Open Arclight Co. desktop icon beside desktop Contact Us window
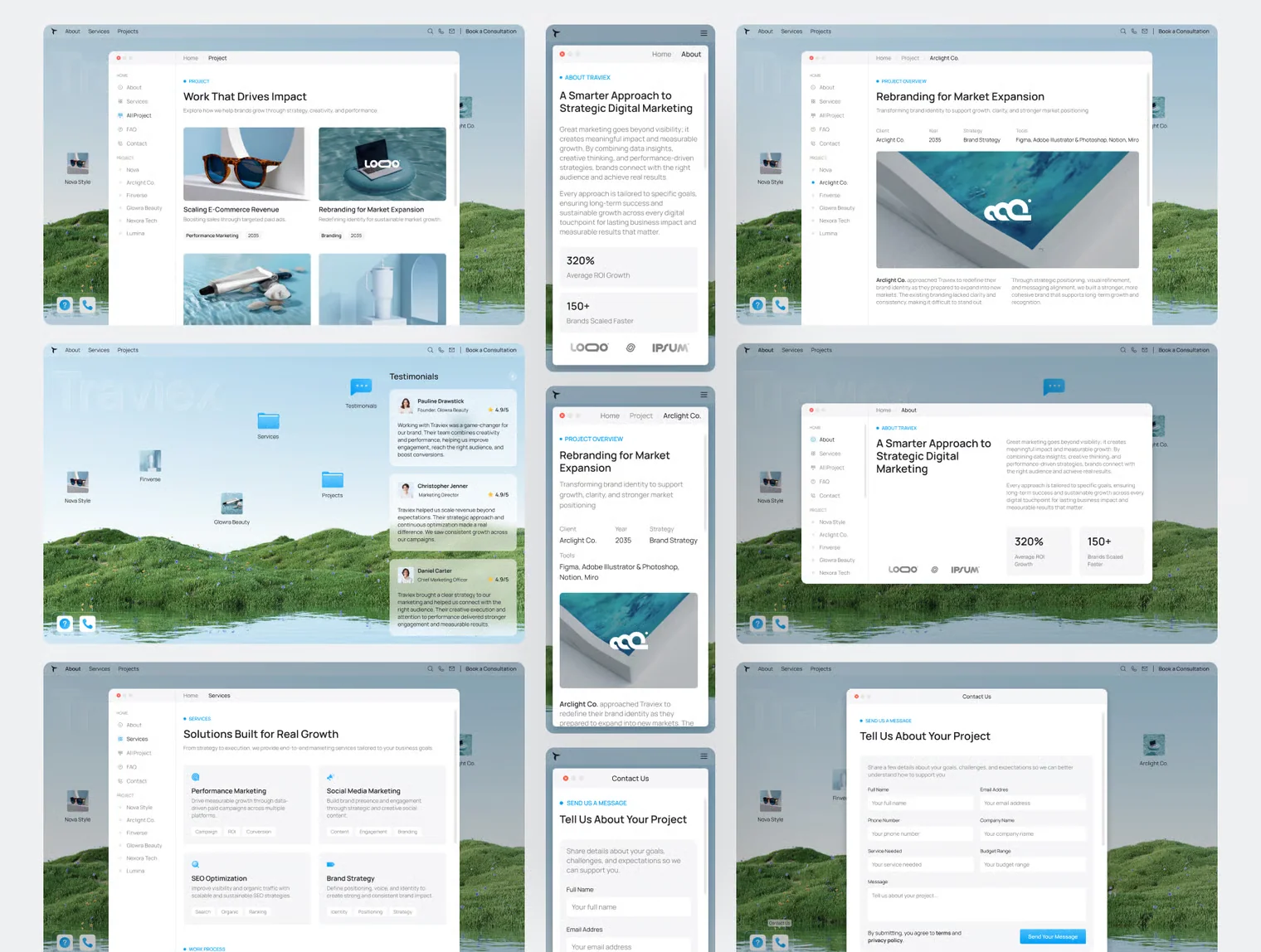Viewport: 1261px width, 952px height. point(1153,745)
